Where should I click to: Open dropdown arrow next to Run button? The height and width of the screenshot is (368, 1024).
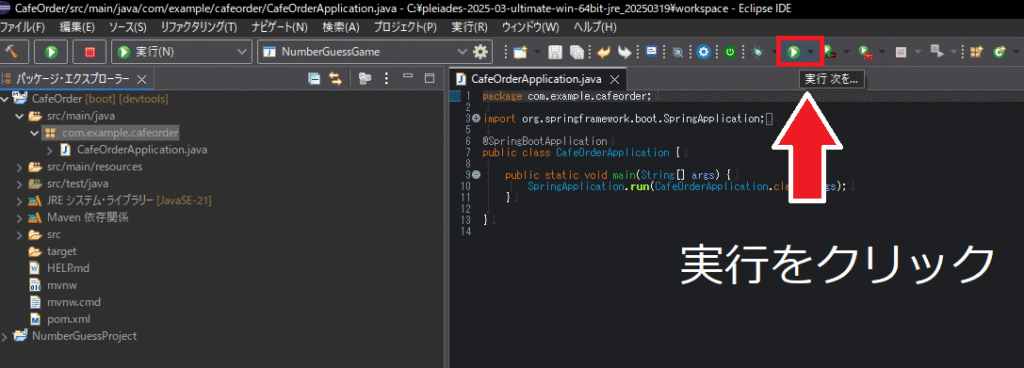[x=810, y=52]
